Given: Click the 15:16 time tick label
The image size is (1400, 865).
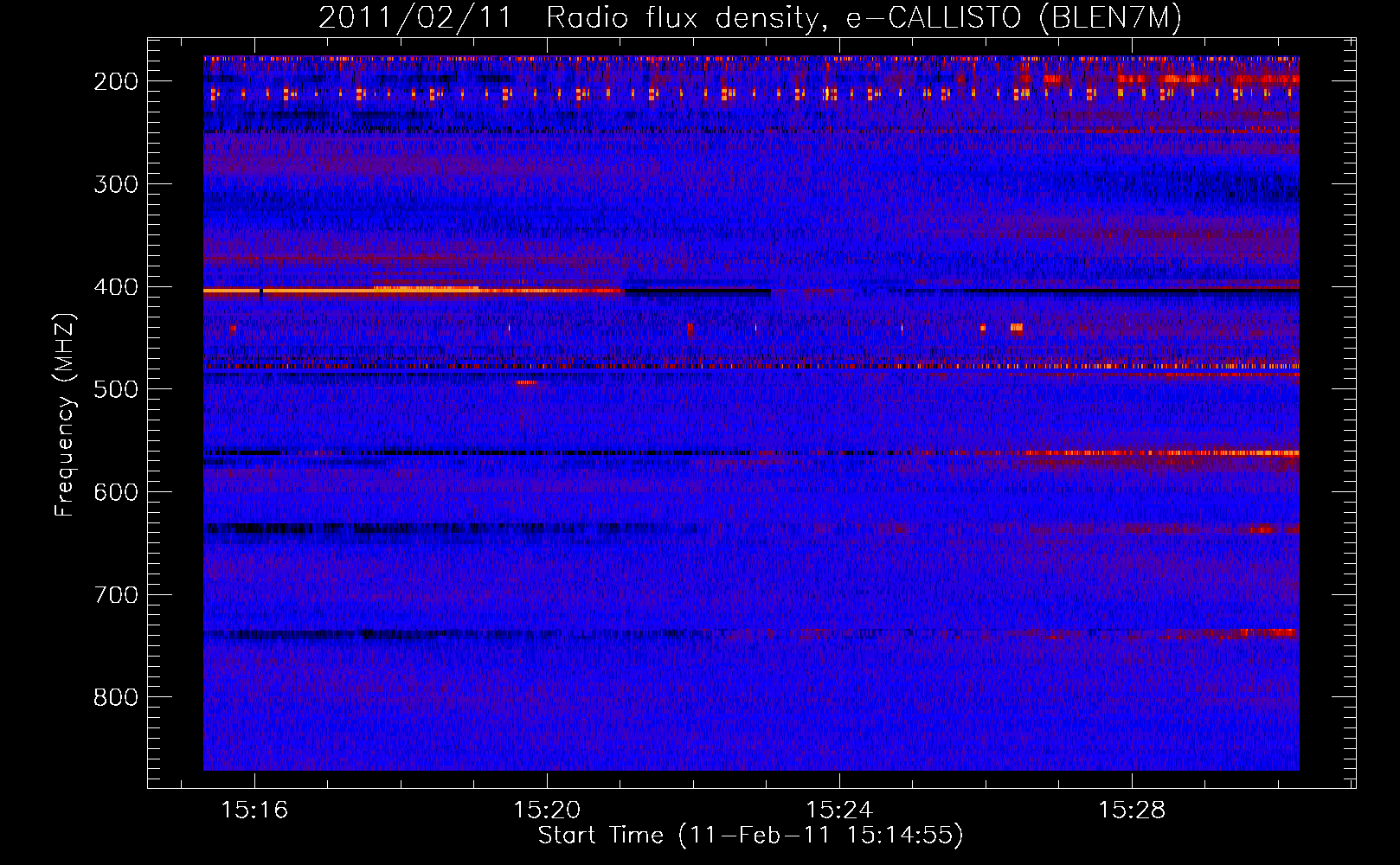Looking at the screenshot, I should pyautogui.click(x=254, y=811).
